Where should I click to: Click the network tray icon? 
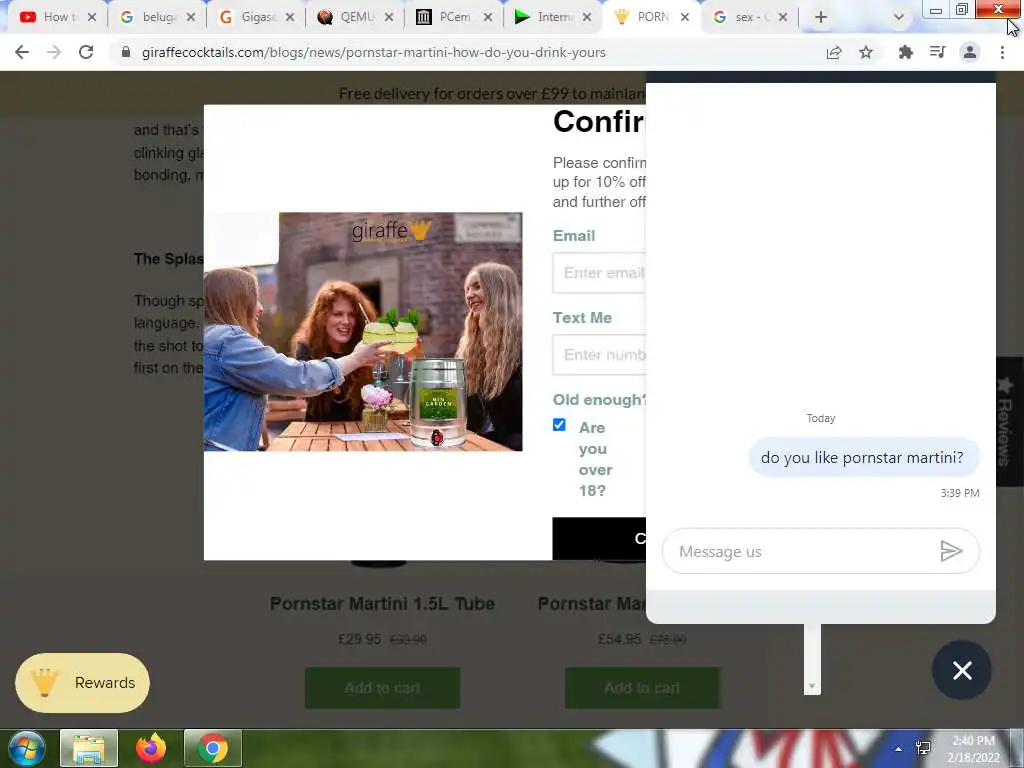[x=923, y=748]
